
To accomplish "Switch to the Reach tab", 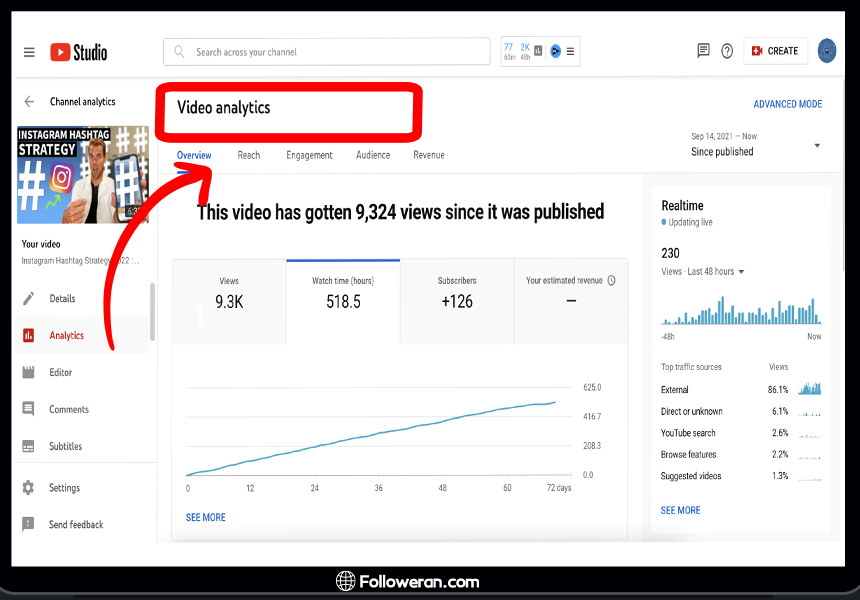I will pos(249,156).
